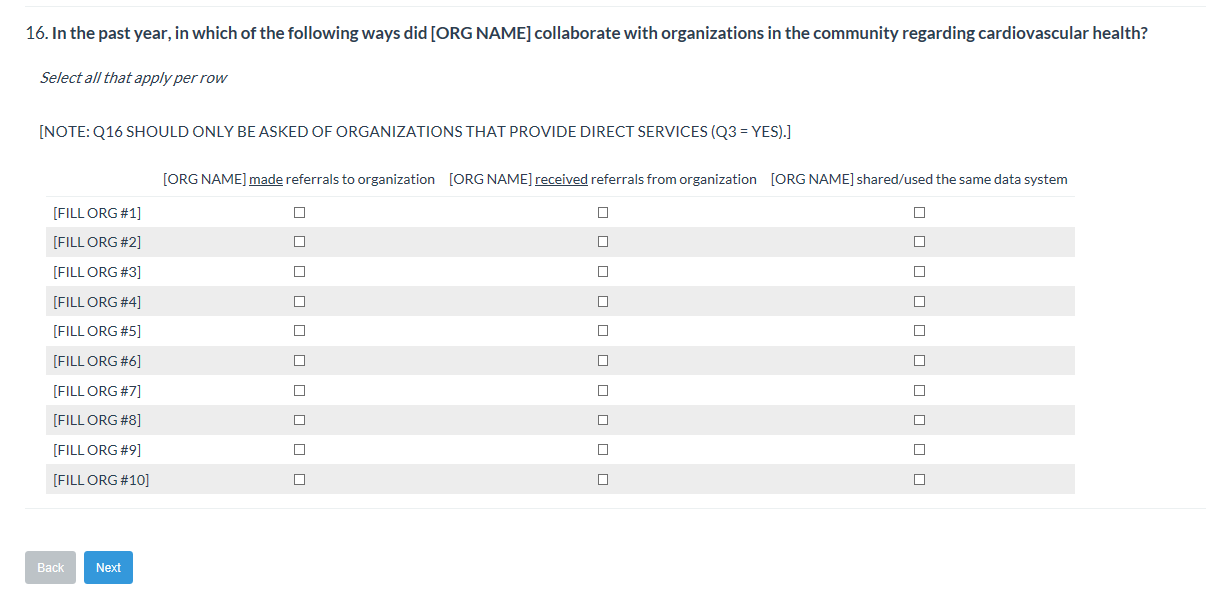Tick shared data system for ORG #1
The image size is (1211, 594).
point(919,212)
